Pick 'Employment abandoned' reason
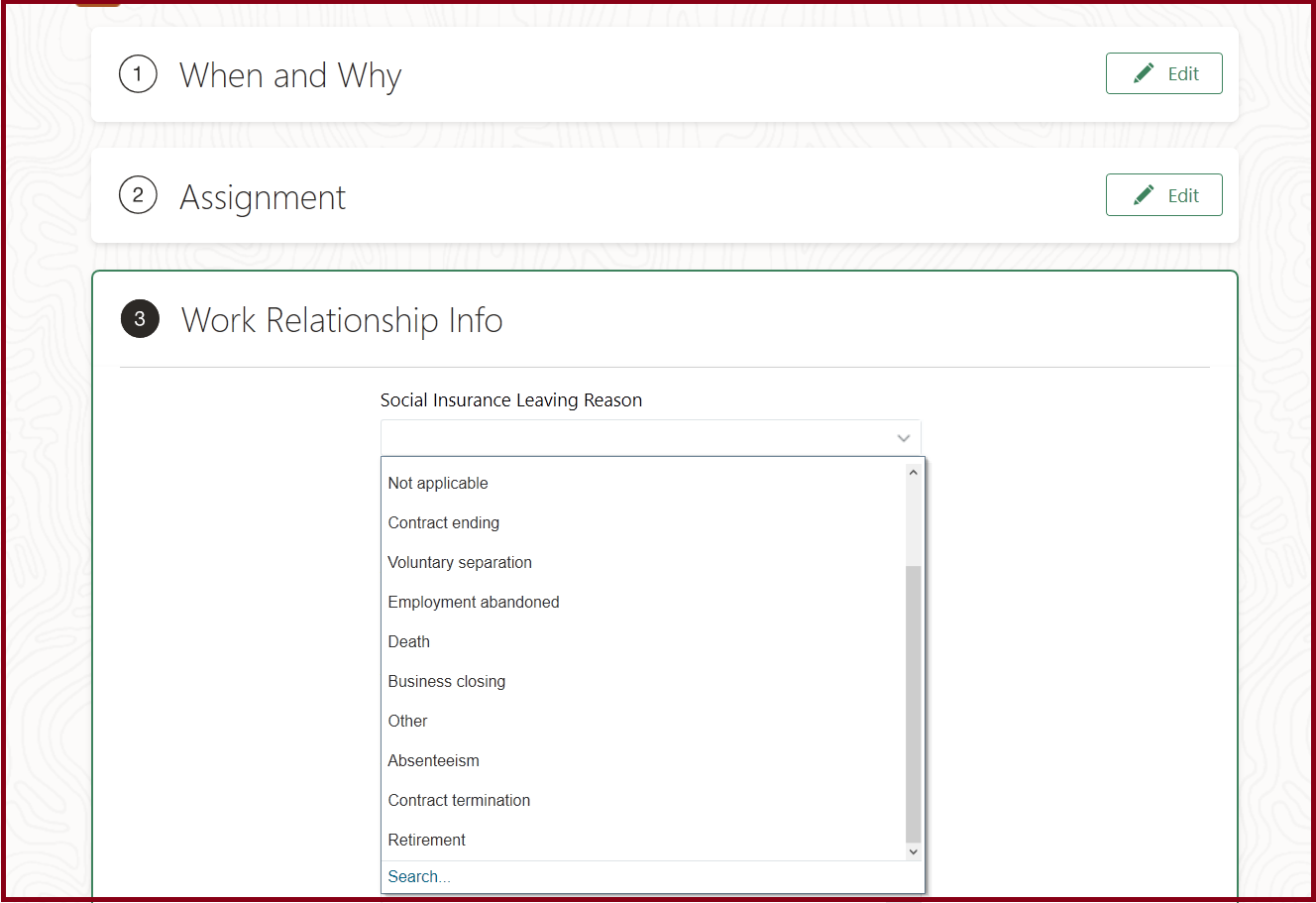The height and width of the screenshot is (903, 1316). pos(474,603)
